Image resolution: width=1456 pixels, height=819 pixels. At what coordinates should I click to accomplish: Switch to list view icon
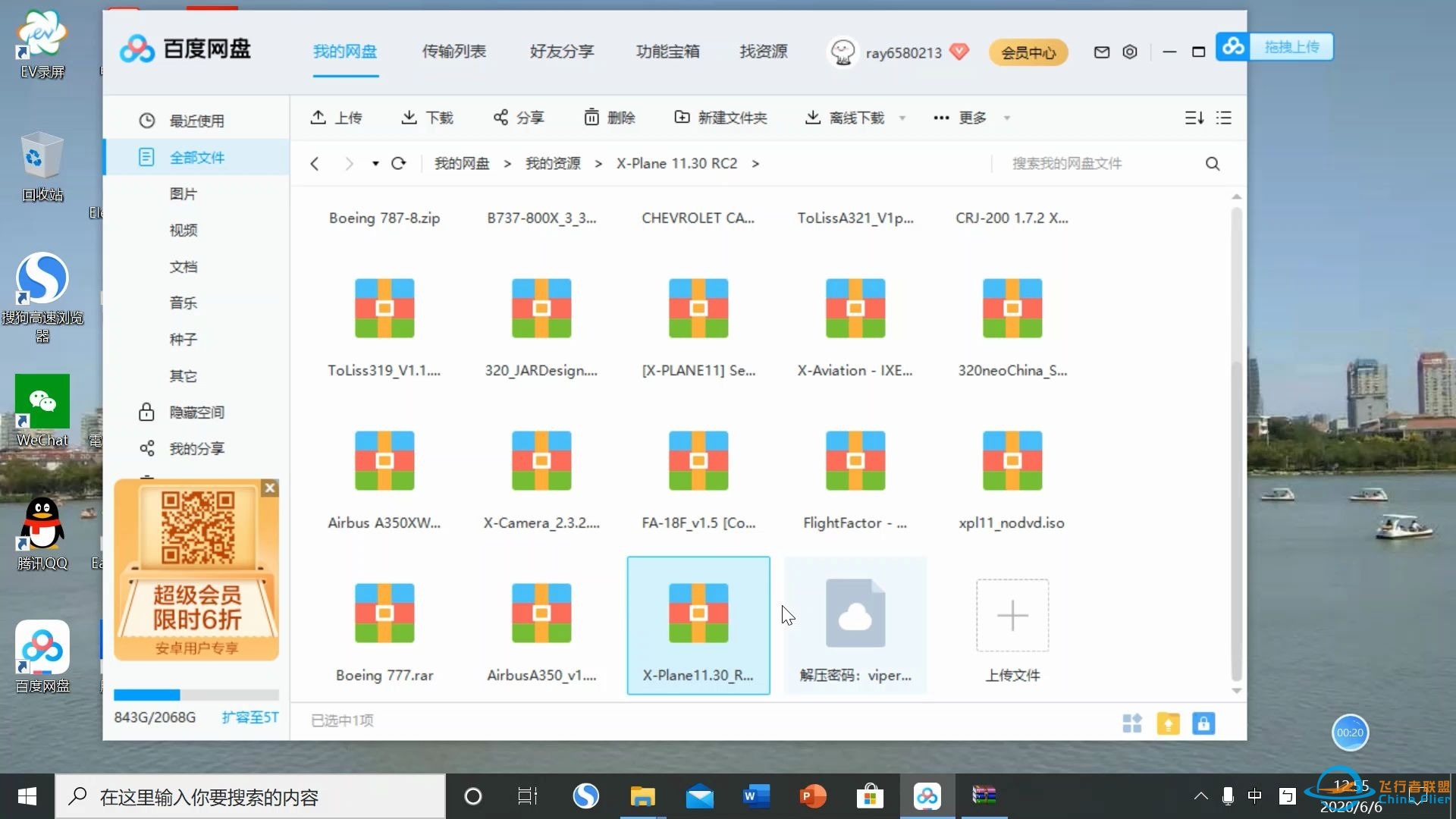pyautogui.click(x=1224, y=118)
